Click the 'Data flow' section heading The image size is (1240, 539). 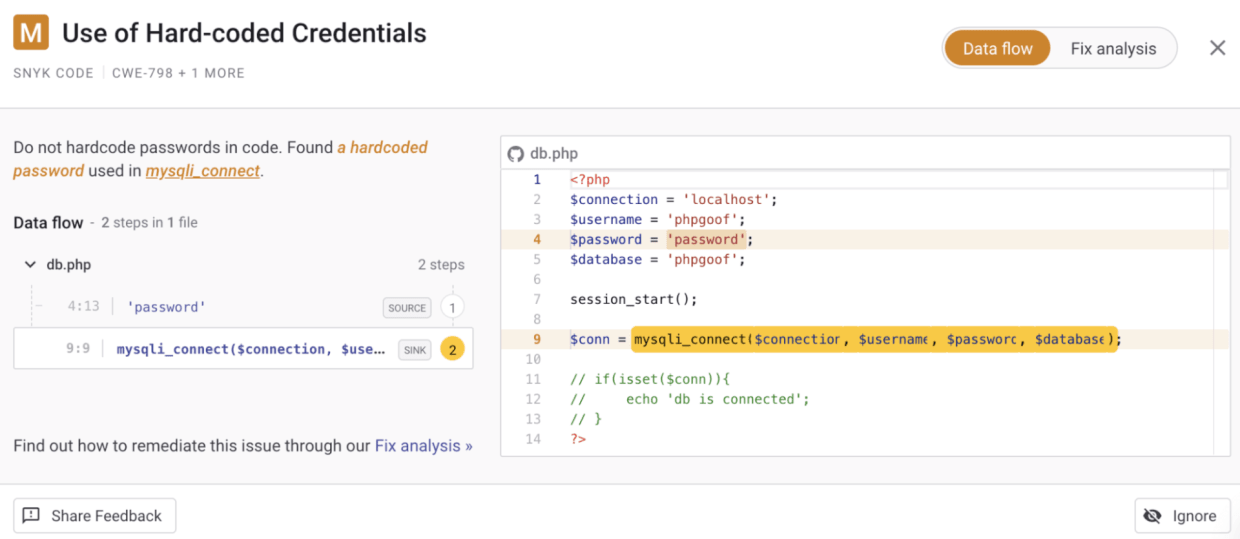[48, 222]
